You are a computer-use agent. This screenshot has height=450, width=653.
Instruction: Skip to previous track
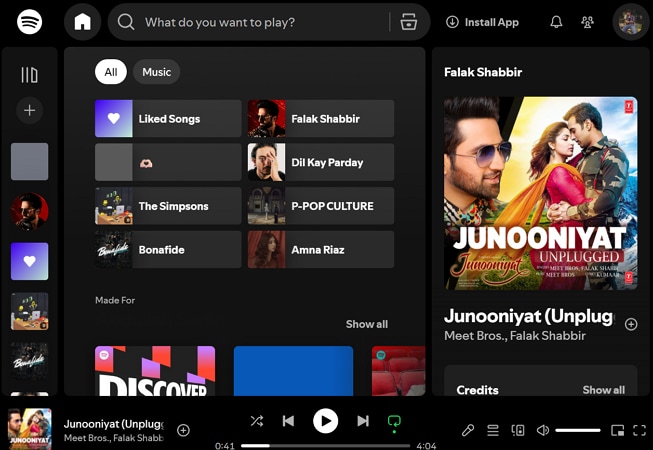pos(288,421)
